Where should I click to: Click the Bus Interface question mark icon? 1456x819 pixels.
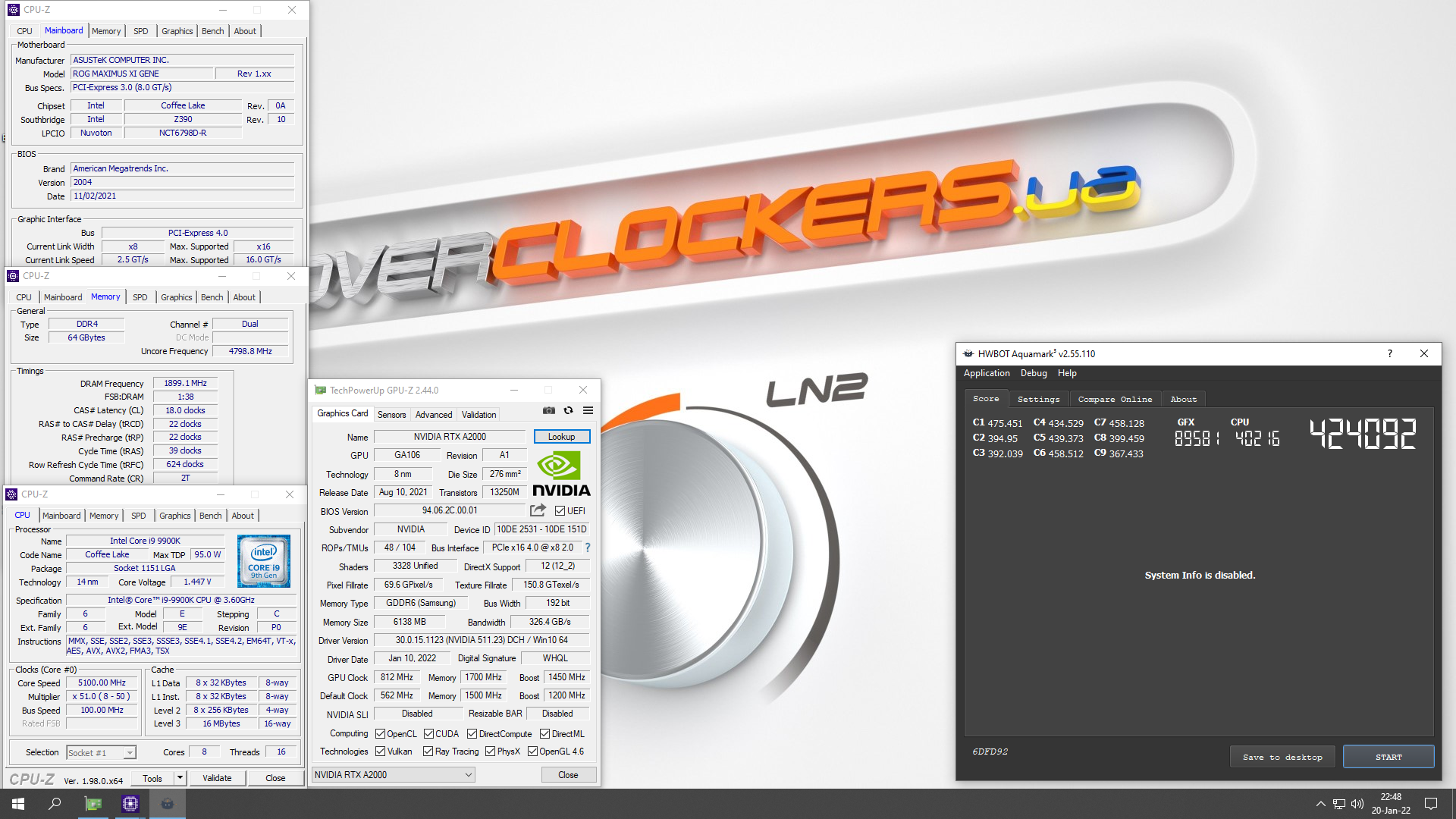(x=587, y=548)
